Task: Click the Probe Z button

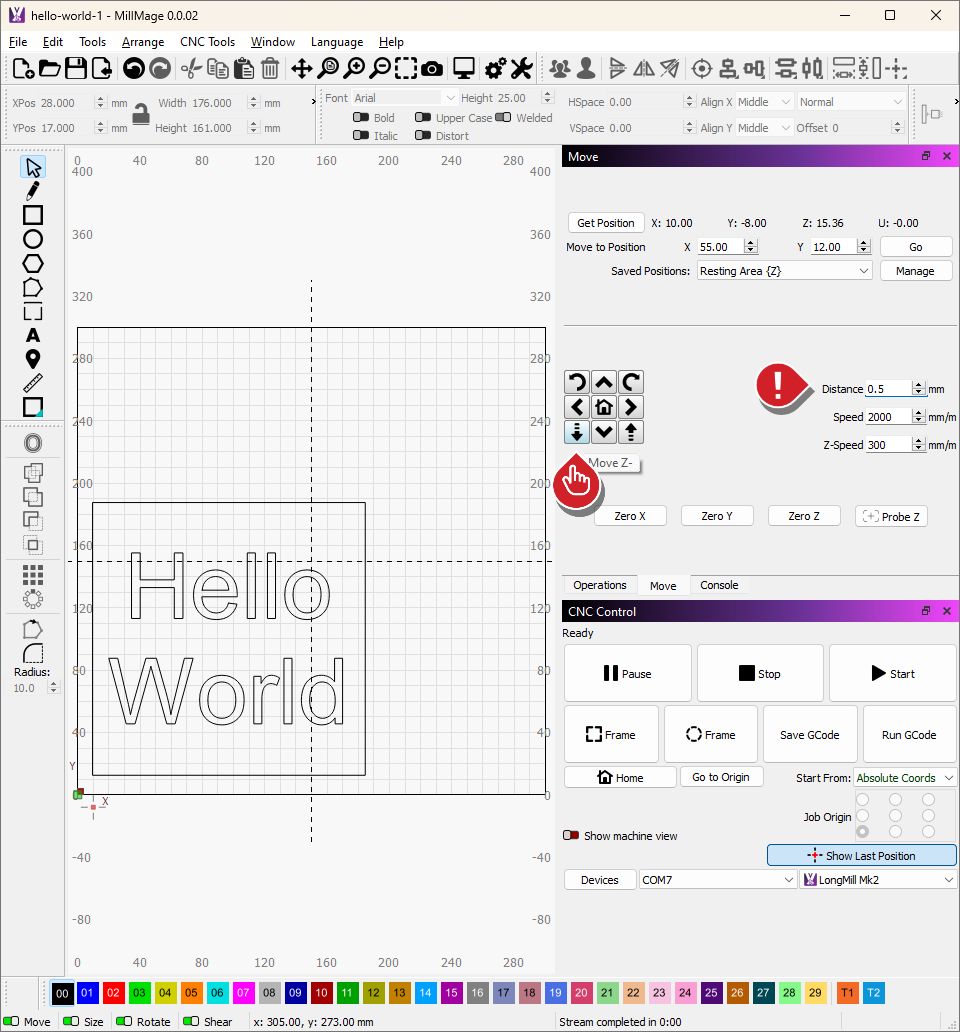Action: coord(891,516)
